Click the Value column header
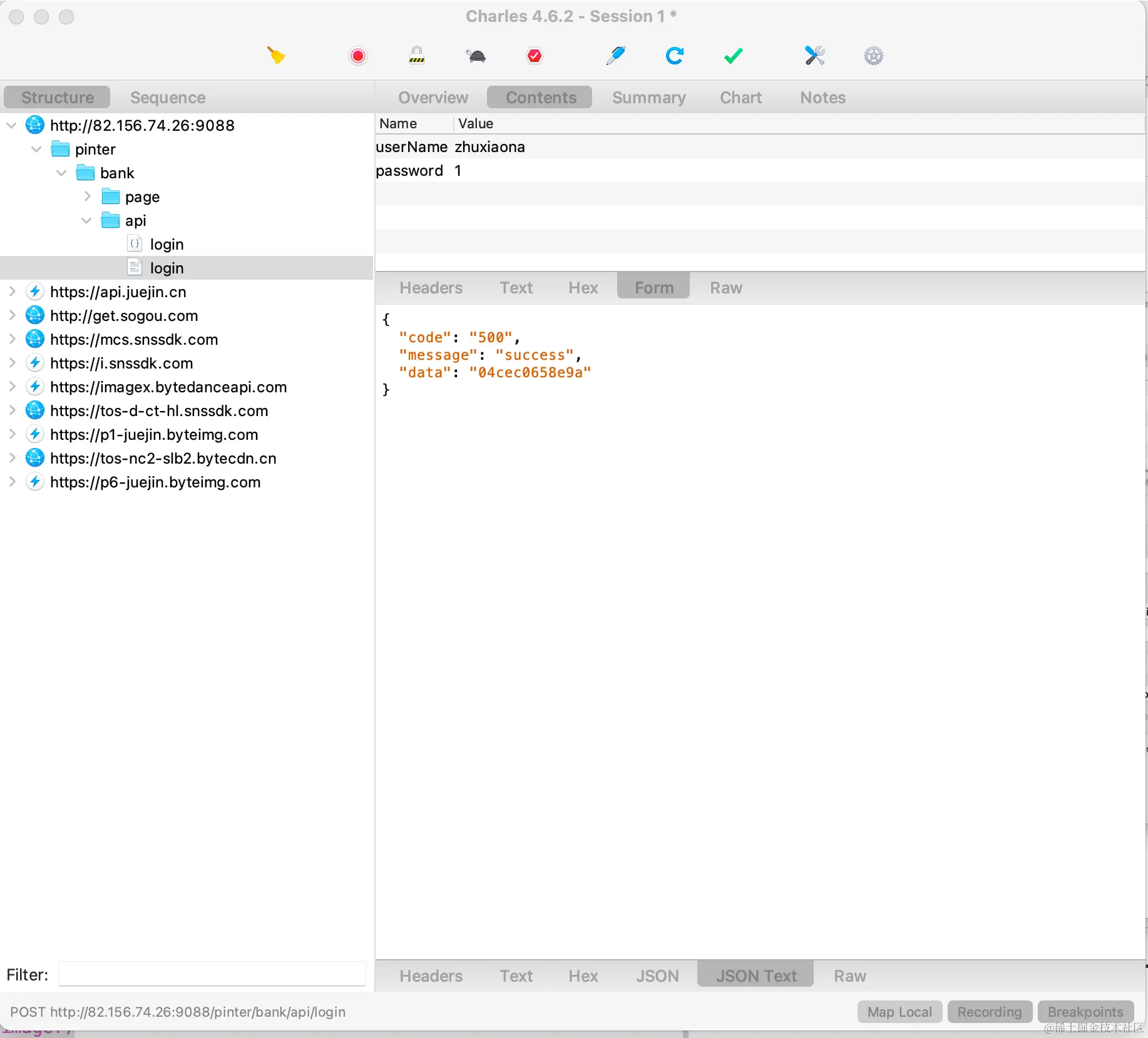 (799, 123)
